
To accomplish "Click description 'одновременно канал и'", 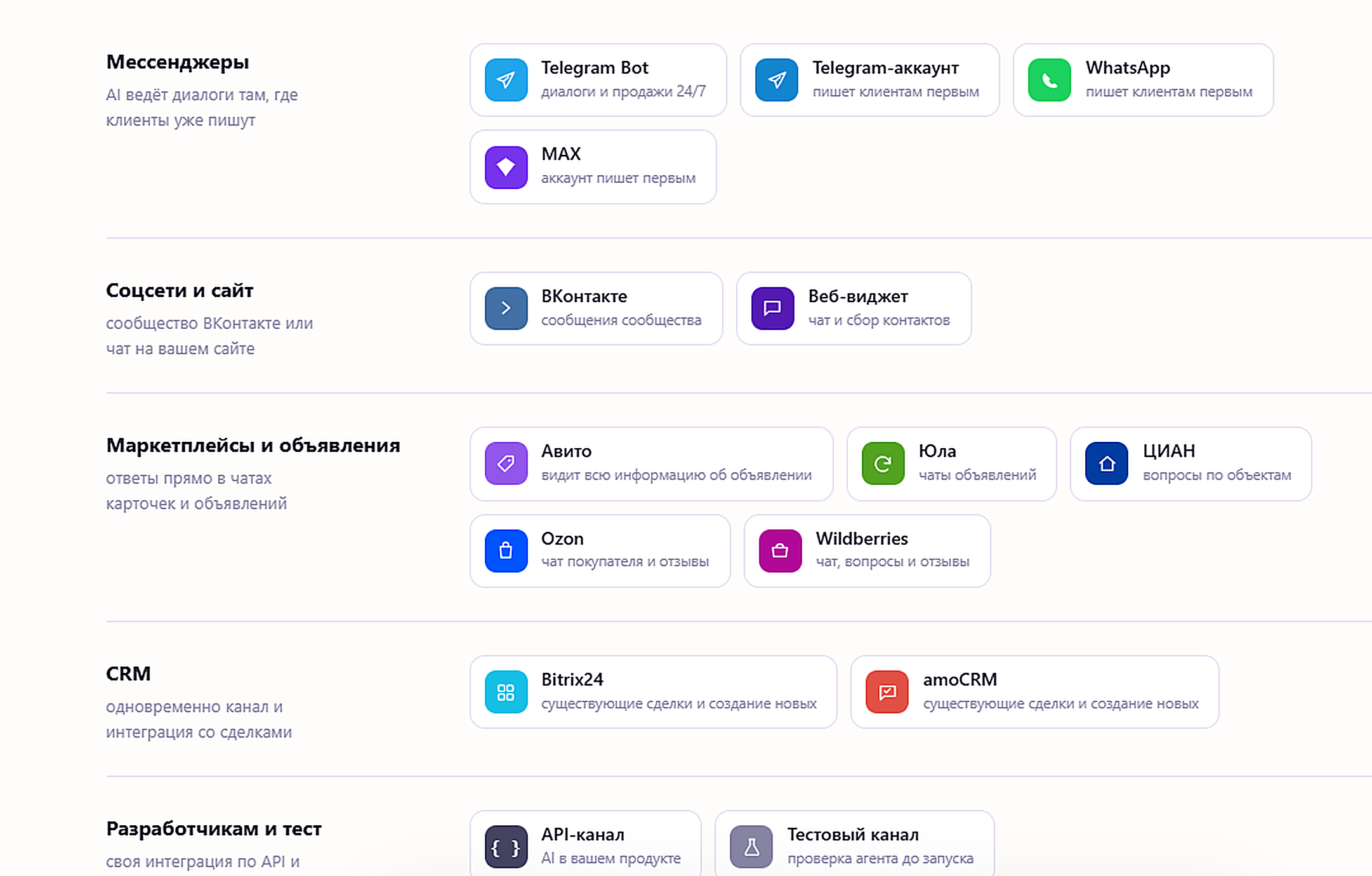I will click(x=194, y=707).
